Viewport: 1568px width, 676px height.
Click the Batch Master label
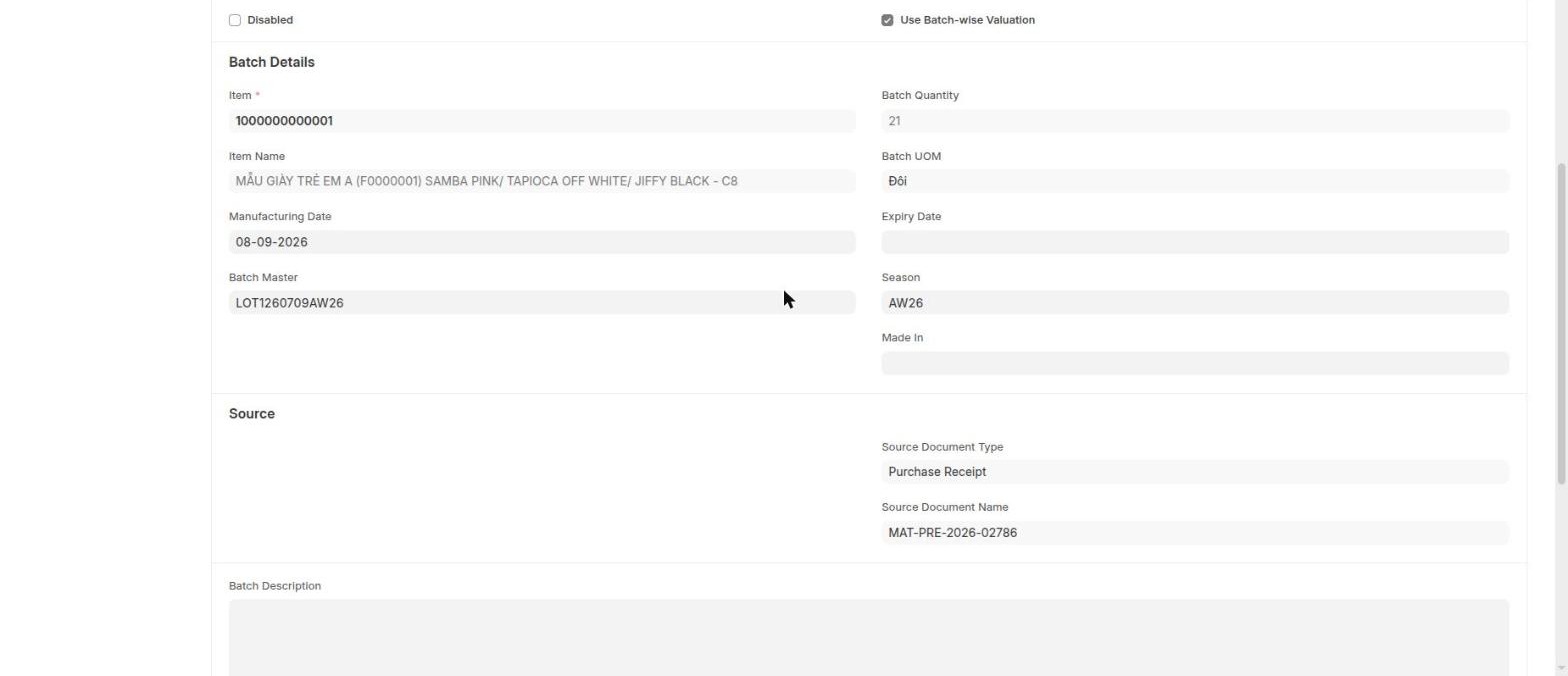pyautogui.click(x=263, y=277)
